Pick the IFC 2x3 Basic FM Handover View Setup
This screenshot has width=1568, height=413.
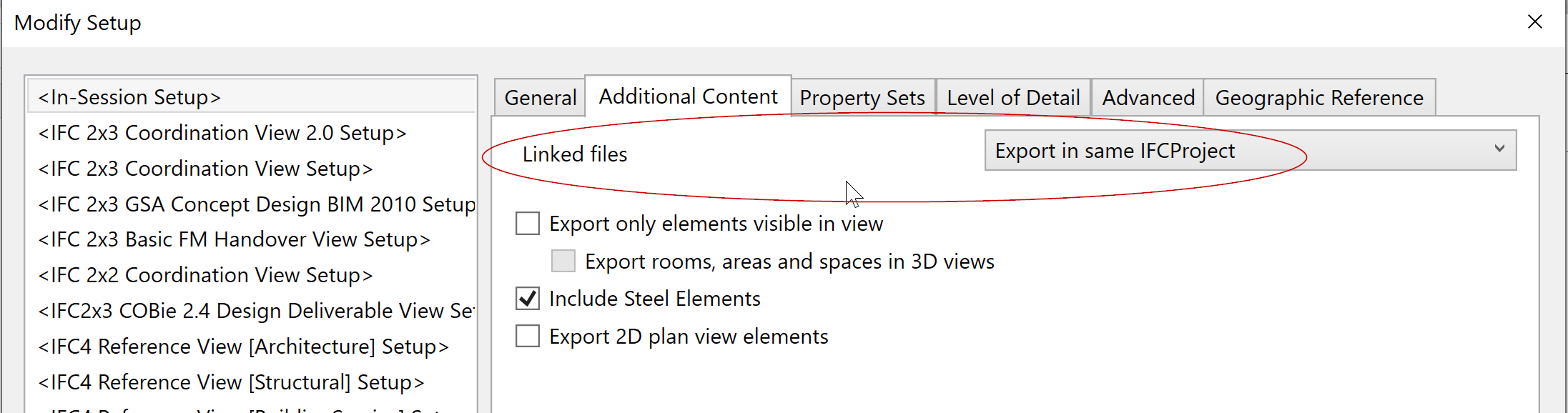click(234, 239)
